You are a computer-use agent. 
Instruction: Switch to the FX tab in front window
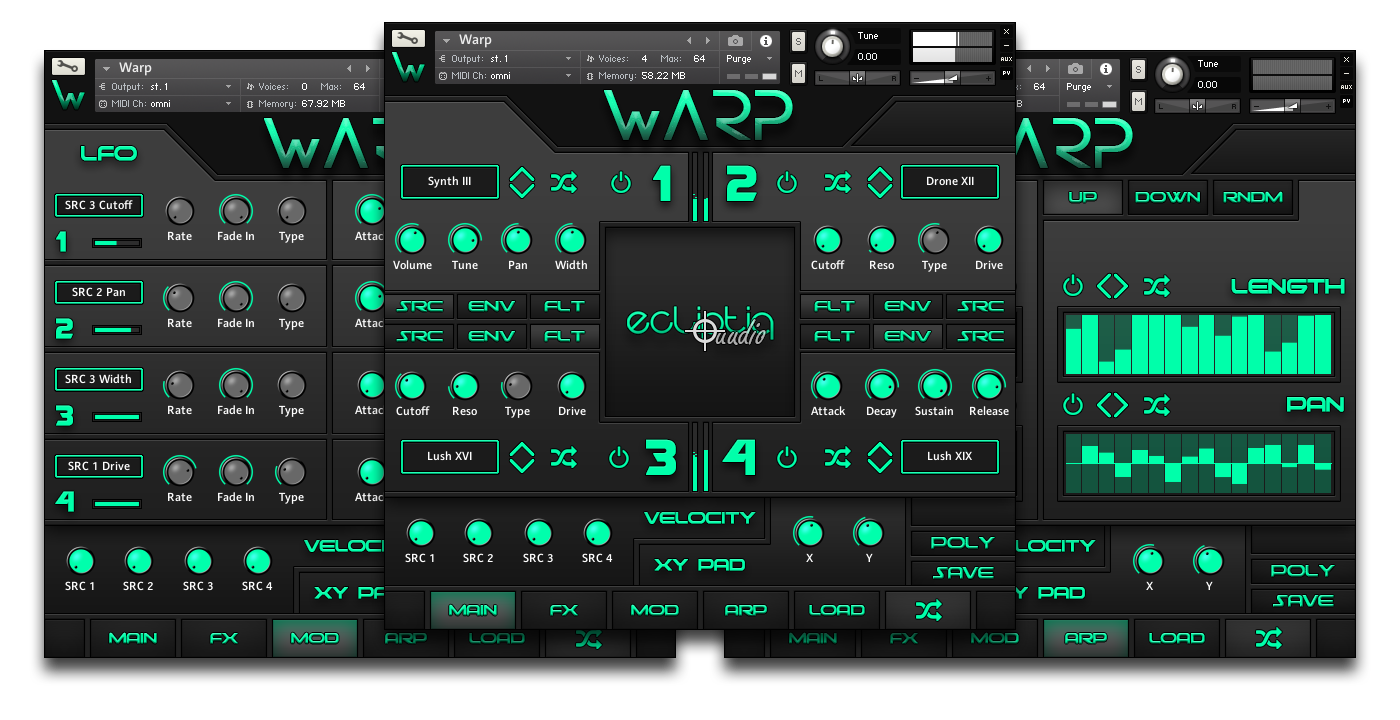tap(564, 609)
